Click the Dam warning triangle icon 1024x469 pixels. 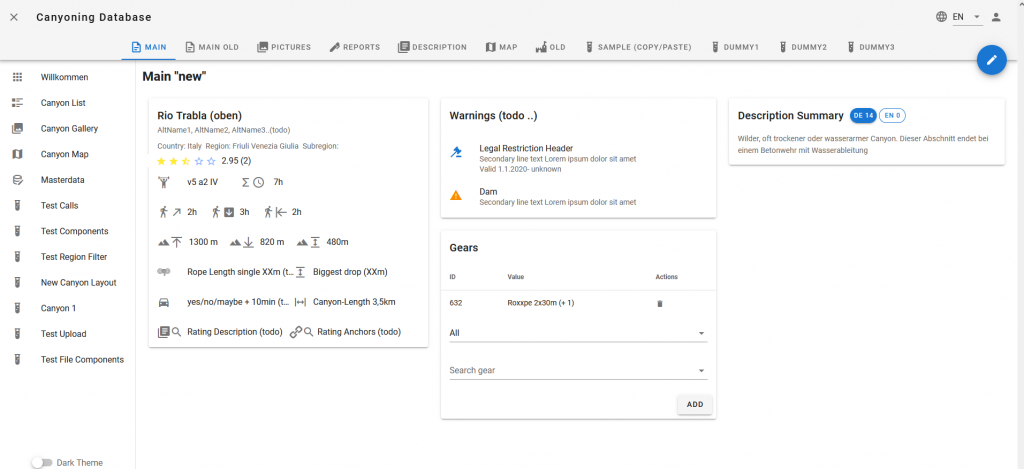pos(456,195)
